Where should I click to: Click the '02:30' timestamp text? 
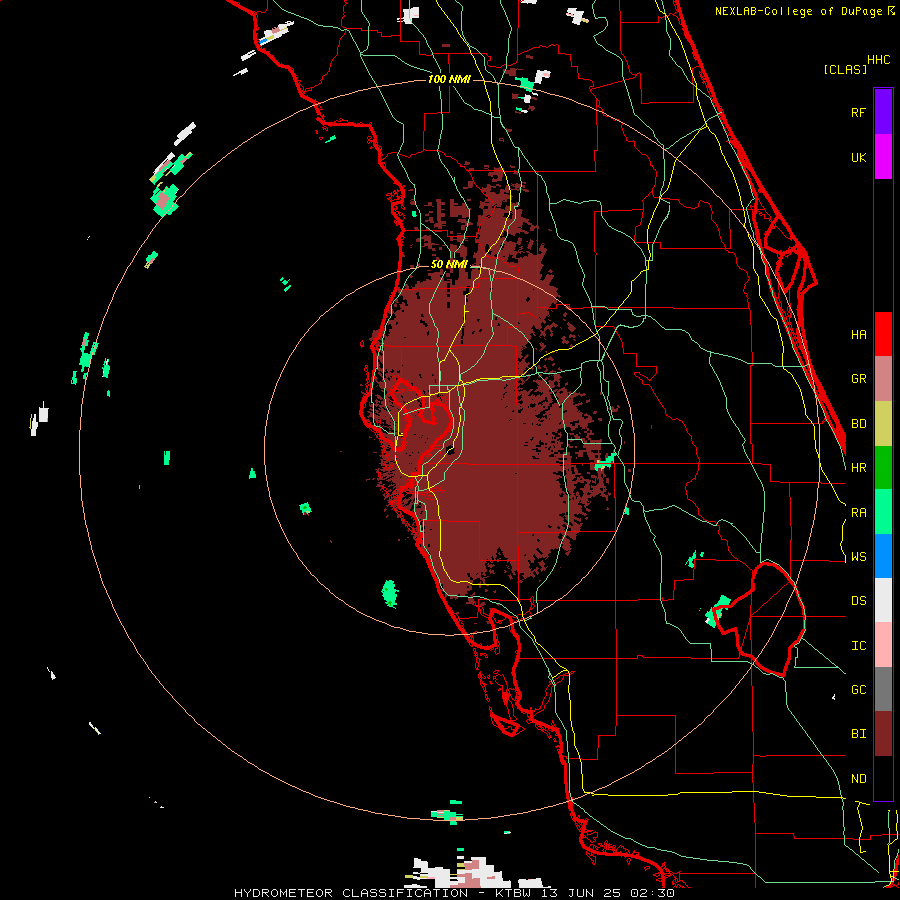click(x=655, y=893)
